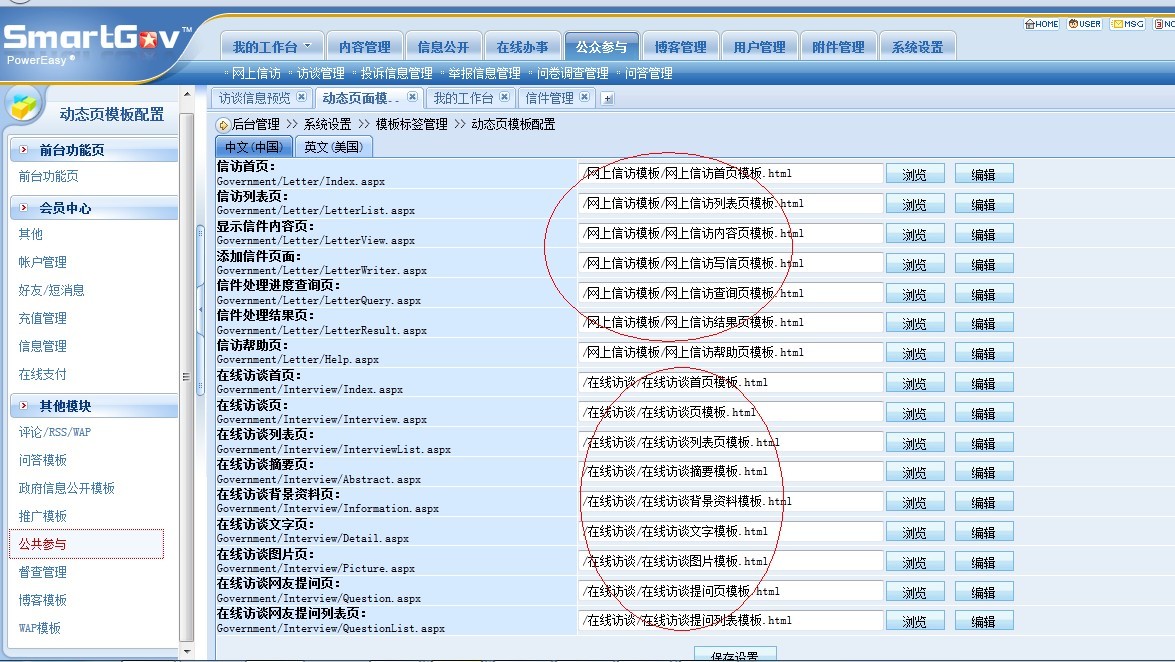Click the 信访列表页 template path field
The height and width of the screenshot is (662, 1175).
[x=730, y=204]
